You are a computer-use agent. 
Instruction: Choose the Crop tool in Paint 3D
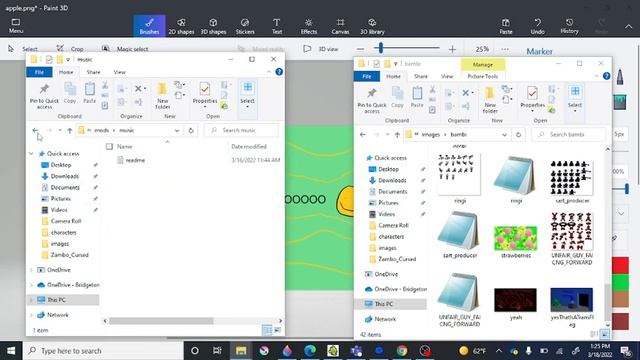tap(70, 49)
